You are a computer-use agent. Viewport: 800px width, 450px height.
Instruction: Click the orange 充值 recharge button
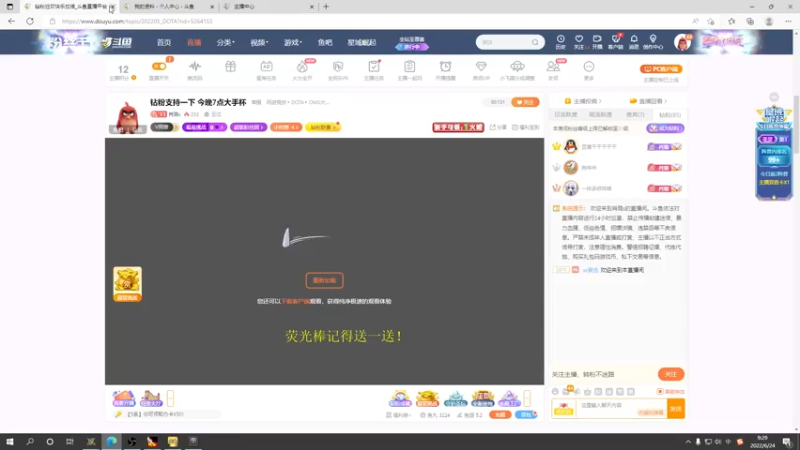point(500,415)
